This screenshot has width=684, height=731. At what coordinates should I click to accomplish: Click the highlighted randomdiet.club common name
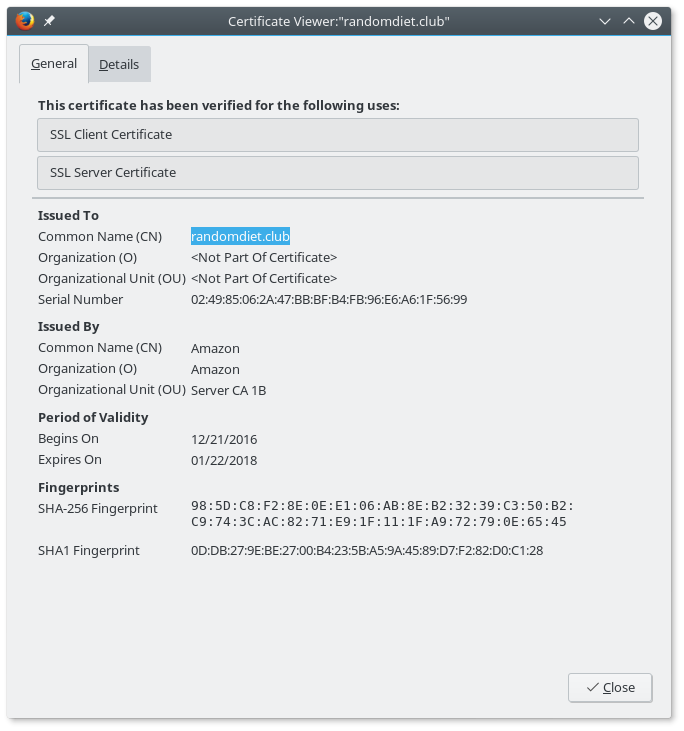point(240,236)
